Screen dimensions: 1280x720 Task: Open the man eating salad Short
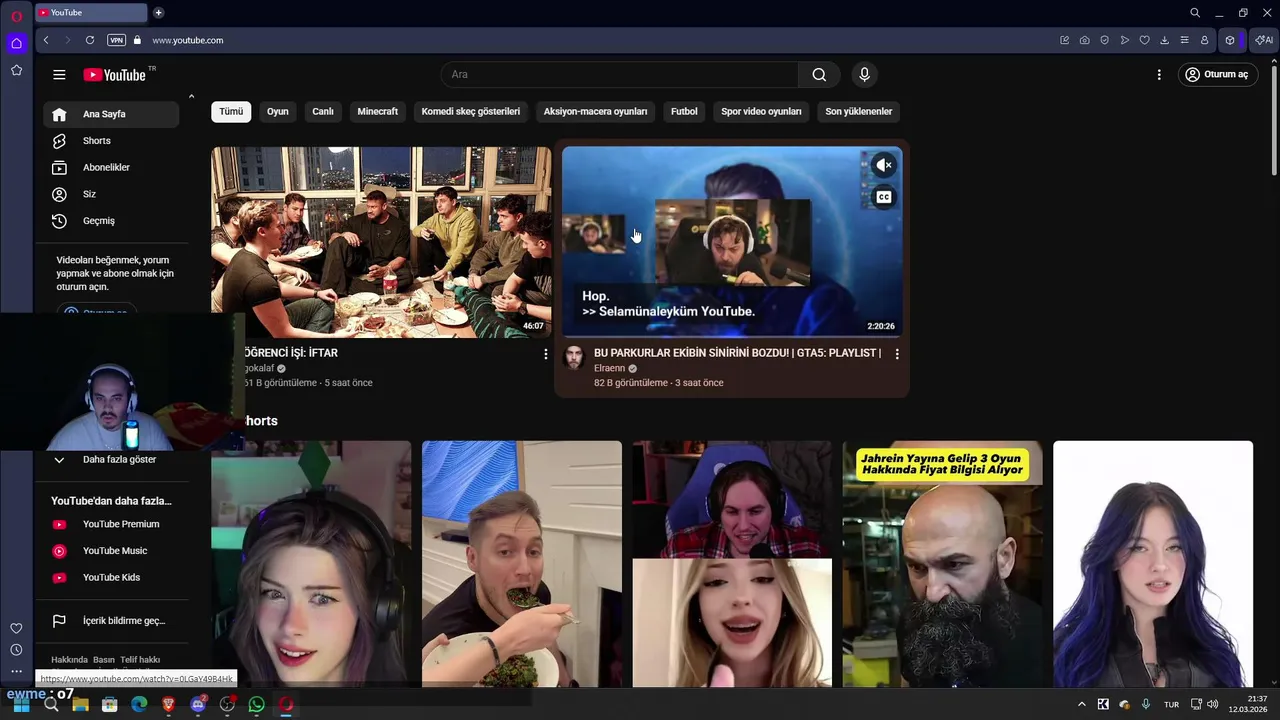[521, 564]
